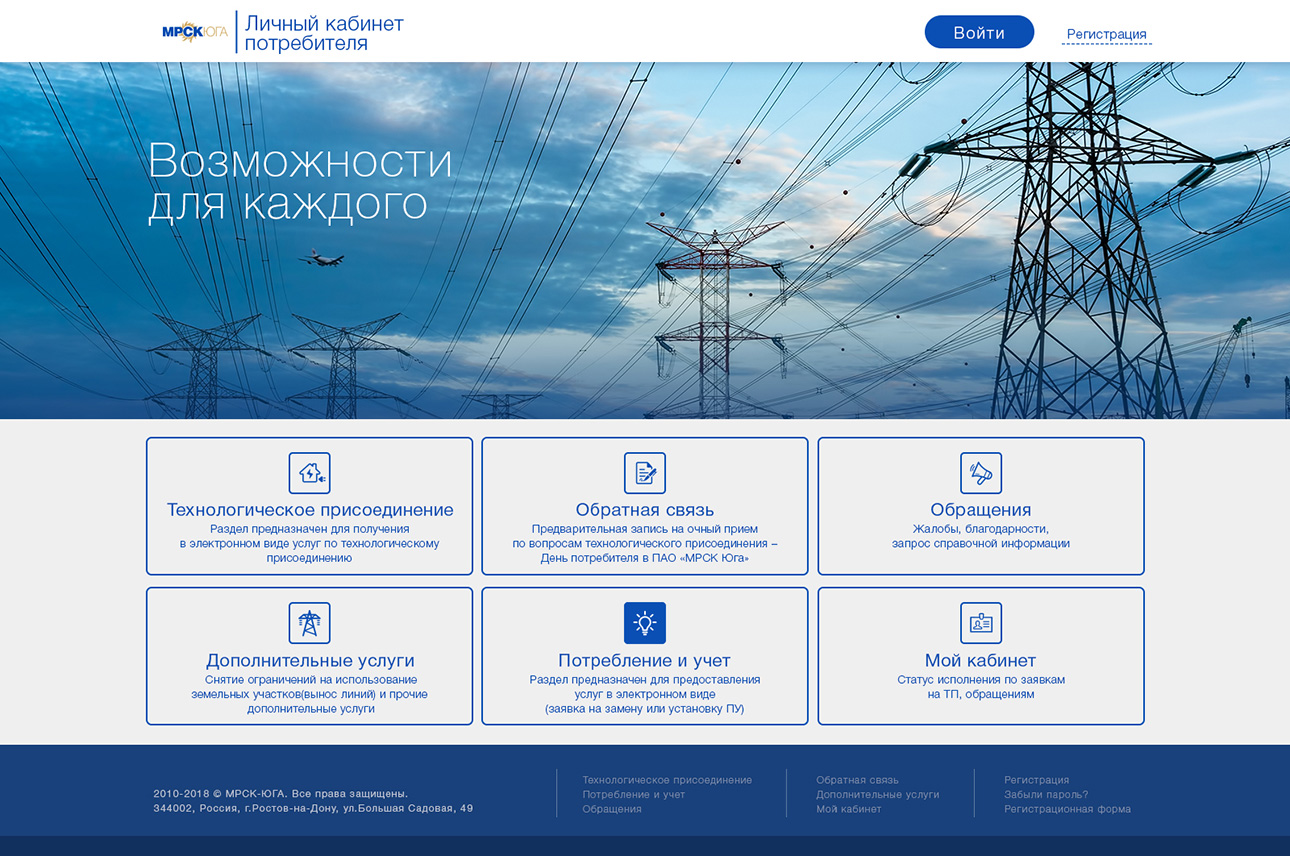Open footer link Забыли пароль?
The width and height of the screenshot is (1290, 856).
tap(1046, 794)
